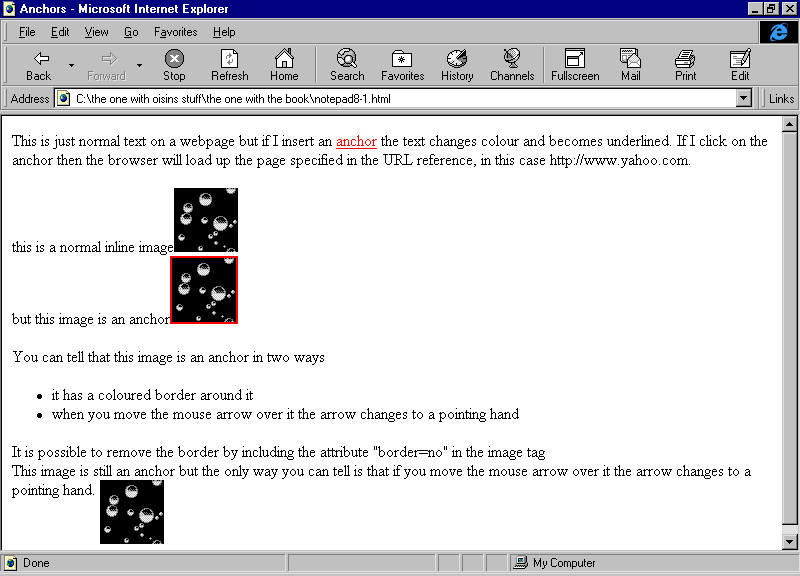Open the Mail toolbar button

[631, 65]
